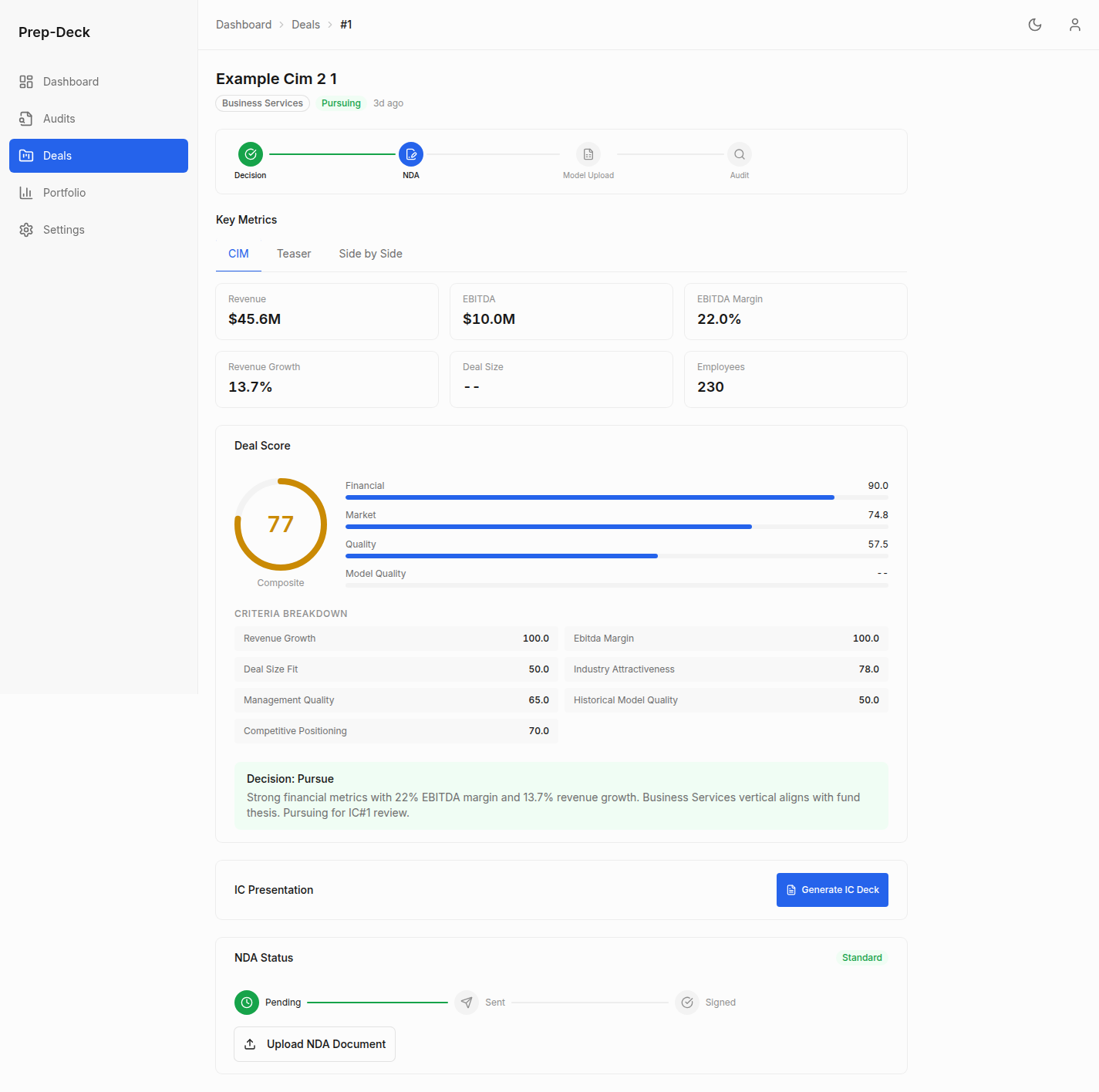Select the Audit magnifier stage icon
The width and height of the screenshot is (1099, 1092).
[x=739, y=153]
